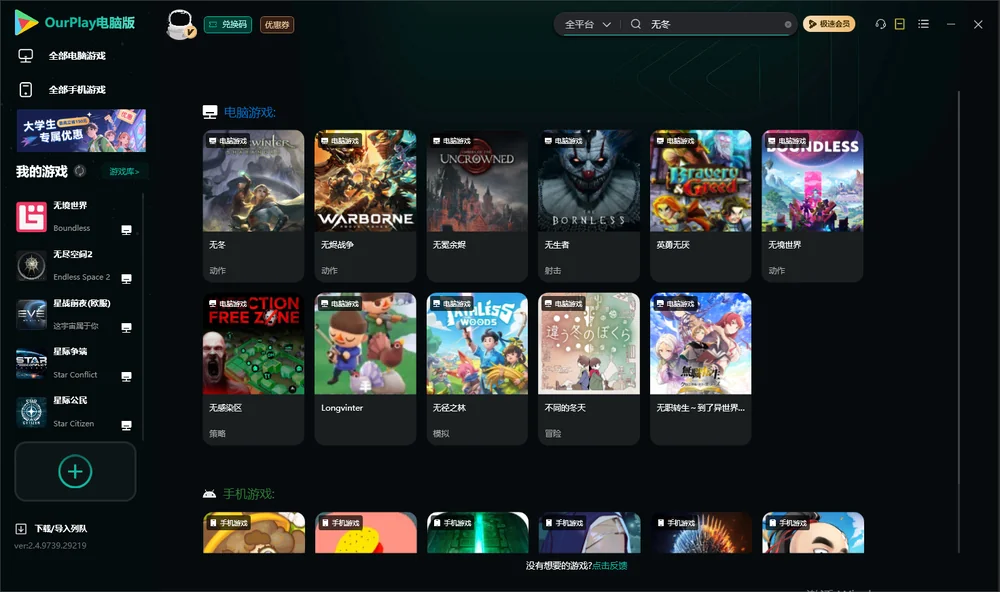Open the 无径之林 Pathless Woods card
The image size is (1000, 592).
point(477,369)
